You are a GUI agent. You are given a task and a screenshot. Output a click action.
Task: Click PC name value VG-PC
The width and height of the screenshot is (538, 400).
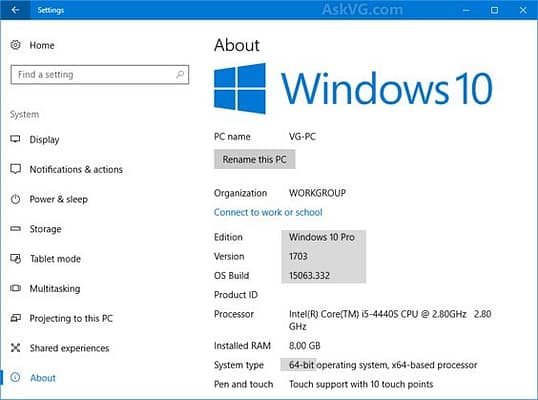302,137
